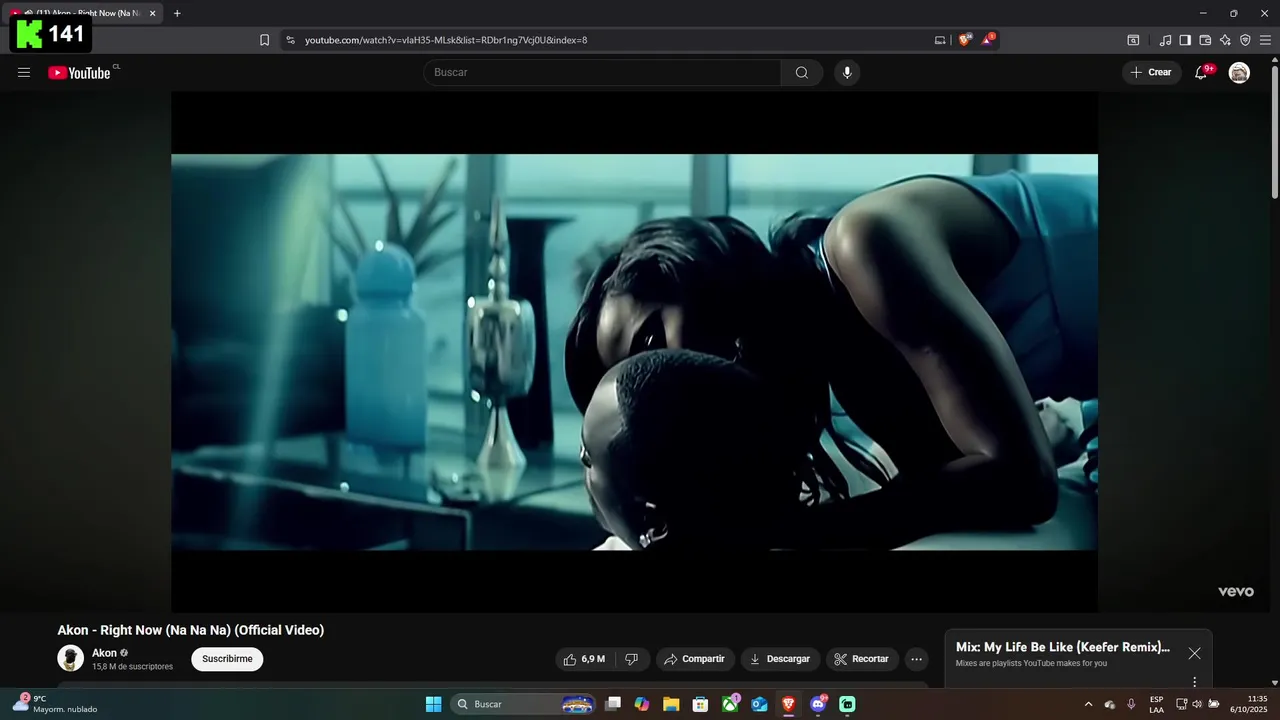Dislike the Akon video
1280x720 pixels.
pos(631,659)
